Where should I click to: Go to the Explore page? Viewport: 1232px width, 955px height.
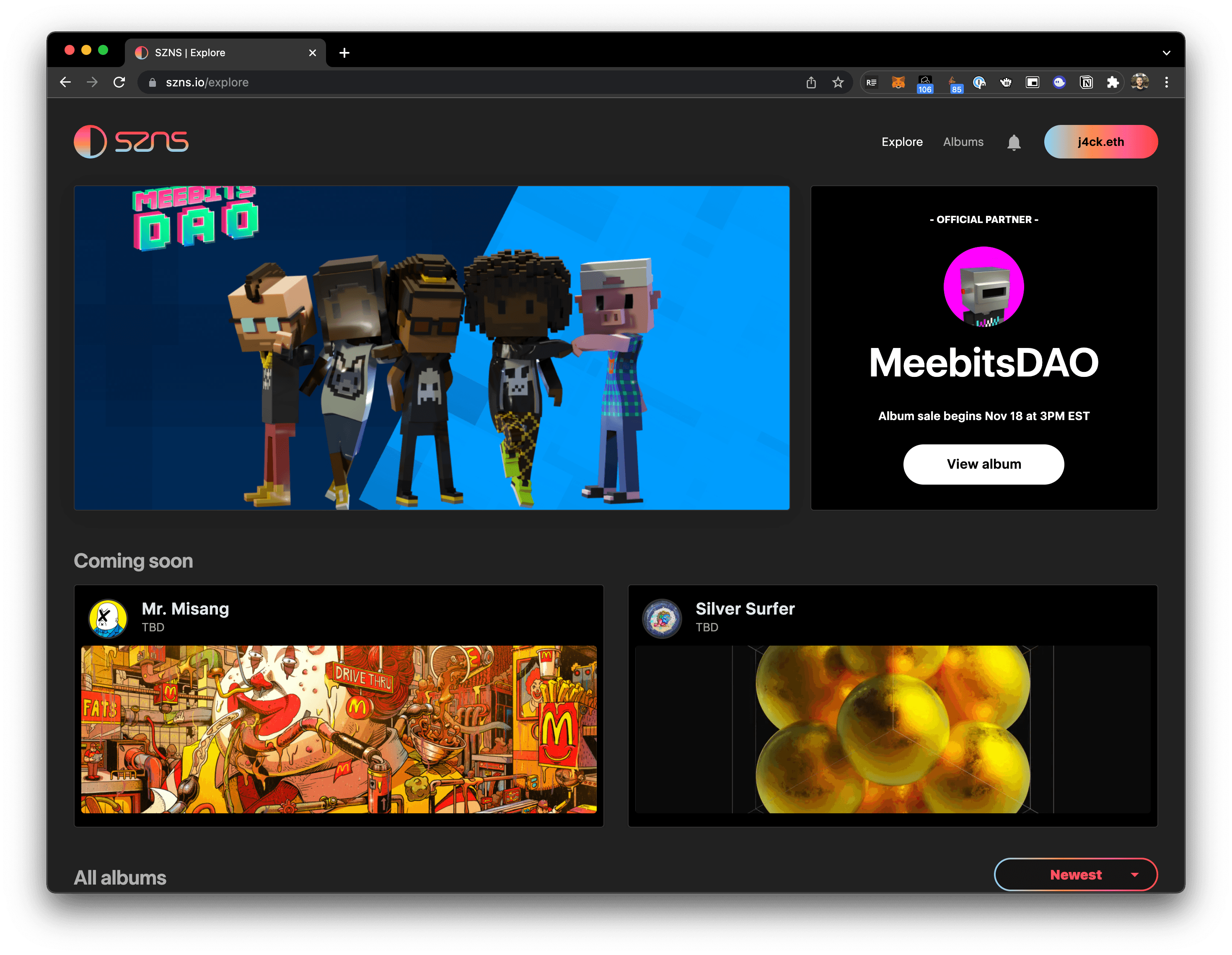pos(901,142)
